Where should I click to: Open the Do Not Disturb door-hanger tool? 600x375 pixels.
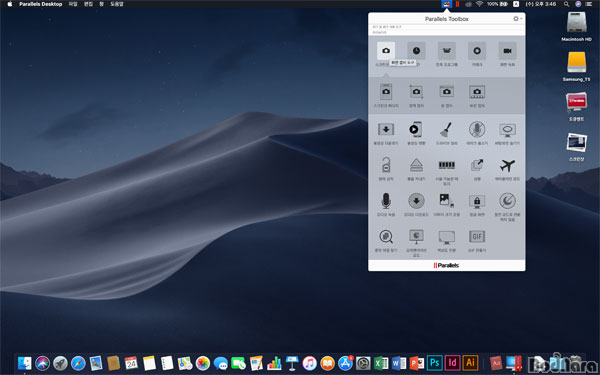pos(386,165)
